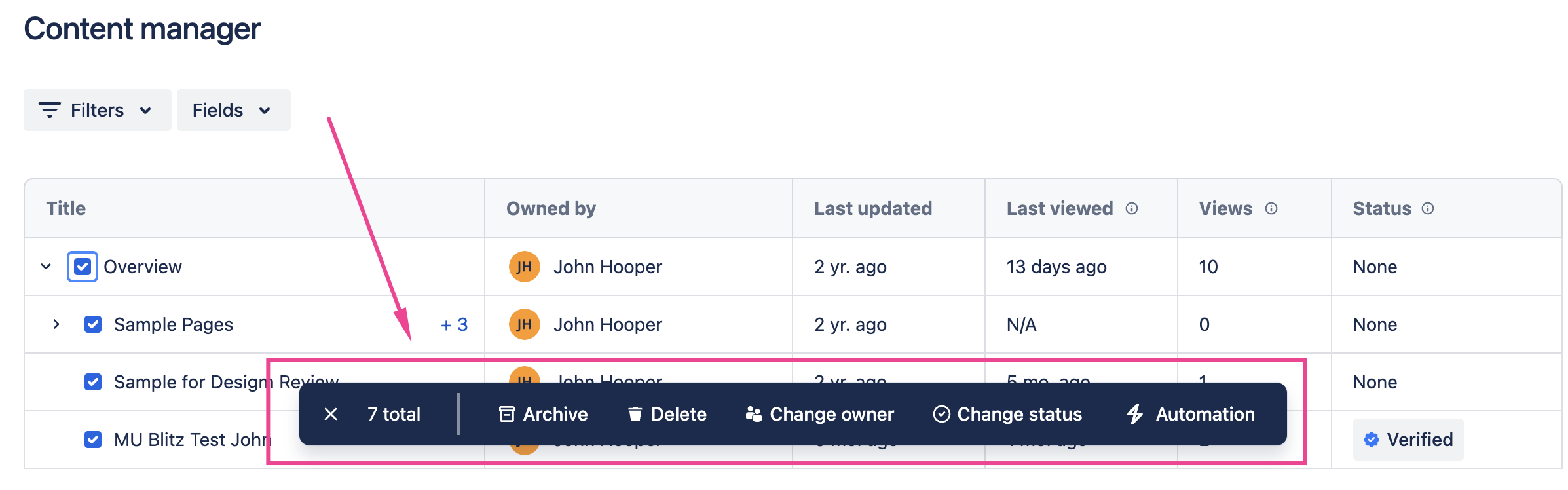Click the info icon next to Views column
This screenshot has width=1568, height=490.
click(x=1271, y=208)
